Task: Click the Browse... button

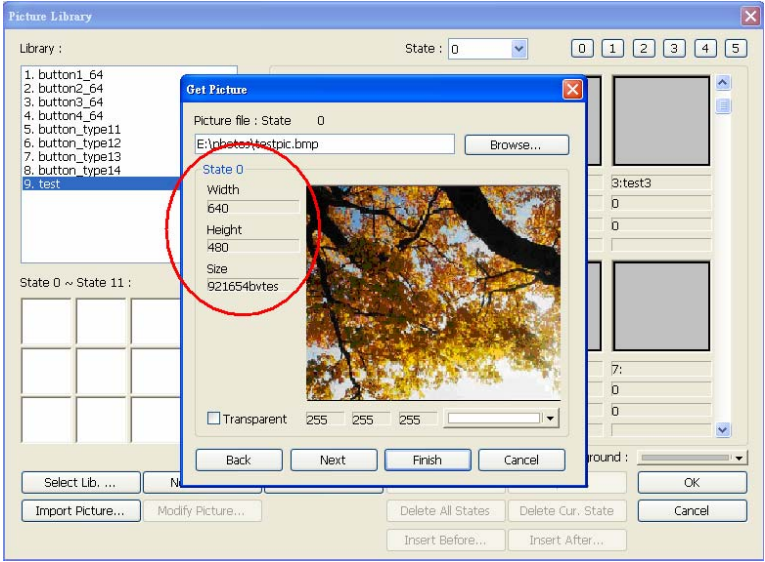Action: (x=517, y=145)
